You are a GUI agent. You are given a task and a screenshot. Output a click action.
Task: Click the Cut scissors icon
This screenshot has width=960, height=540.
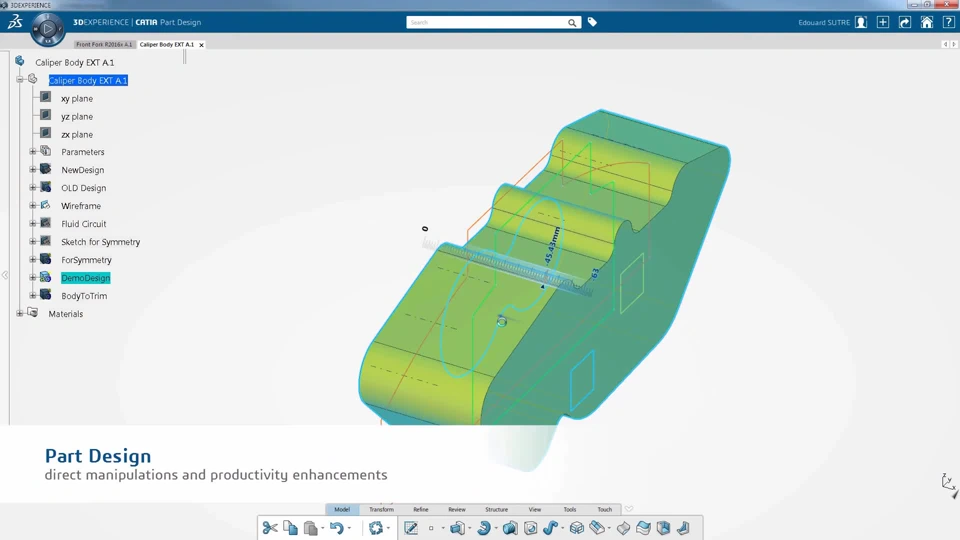(270, 528)
